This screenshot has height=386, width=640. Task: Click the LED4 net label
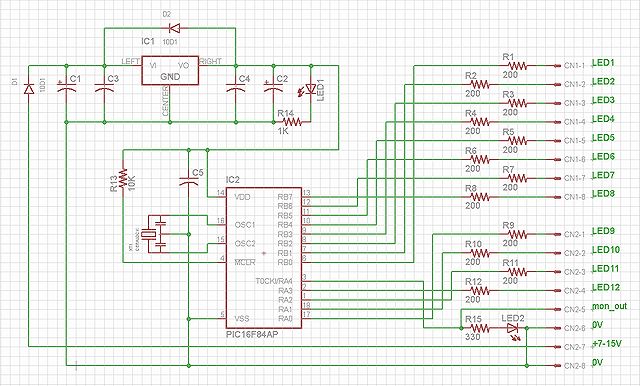tap(603, 119)
